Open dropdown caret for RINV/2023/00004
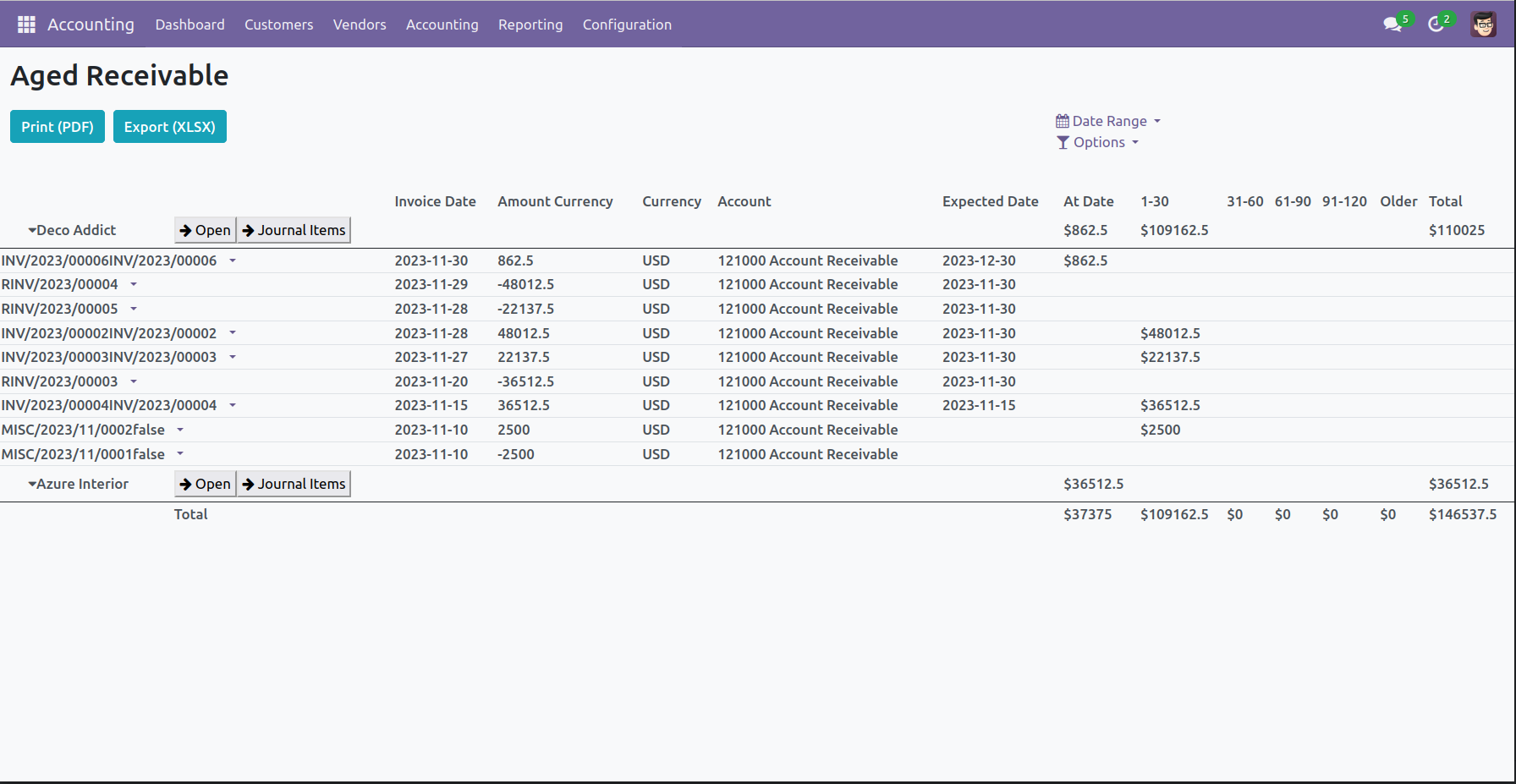Screen dimensions: 1516x784 tap(134, 285)
